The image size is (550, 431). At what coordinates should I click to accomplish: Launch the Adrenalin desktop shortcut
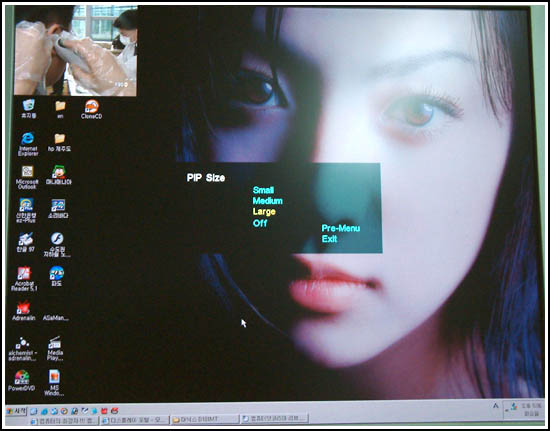(x=24, y=311)
